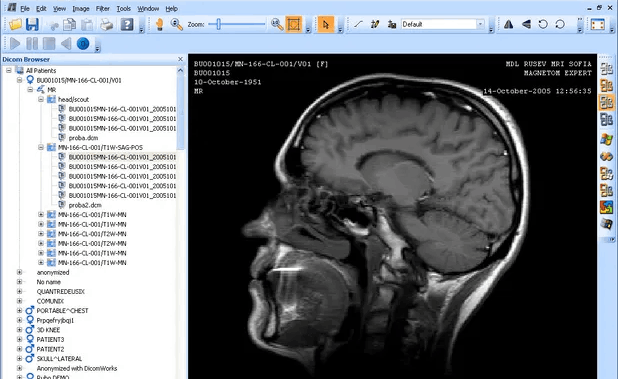
Task: Open the Help menu
Action: tap(171, 9)
